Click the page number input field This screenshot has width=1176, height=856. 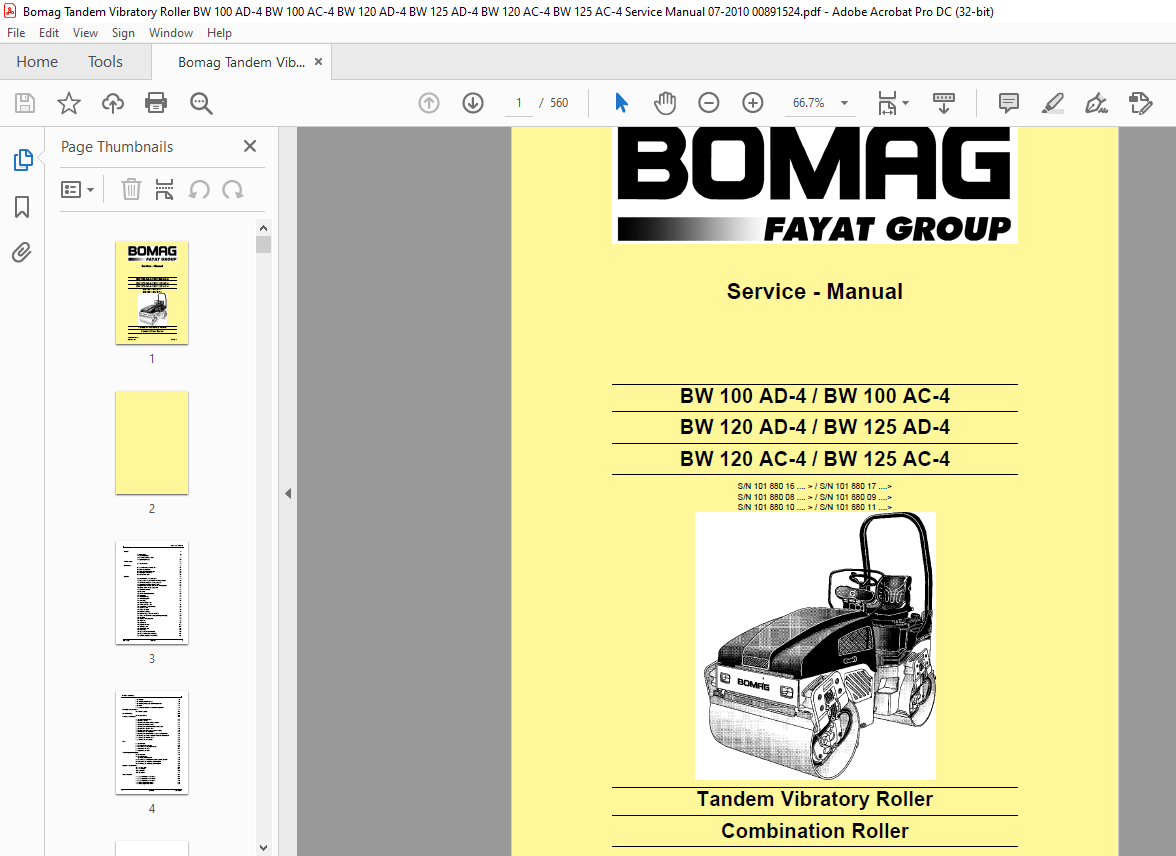pyautogui.click(x=518, y=103)
